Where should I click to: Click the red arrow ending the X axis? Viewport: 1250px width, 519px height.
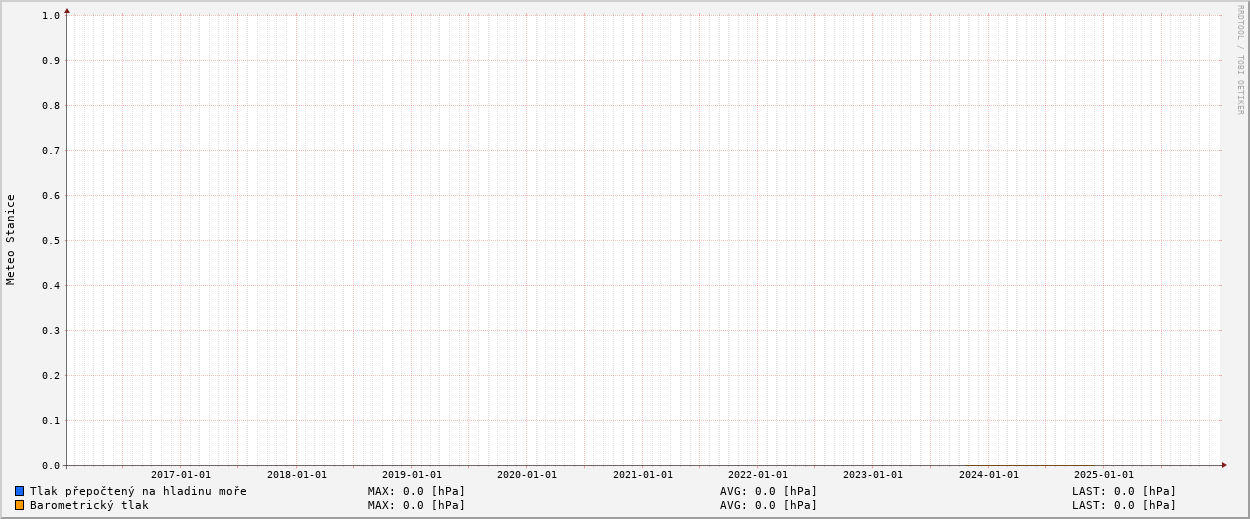click(1224, 465)
